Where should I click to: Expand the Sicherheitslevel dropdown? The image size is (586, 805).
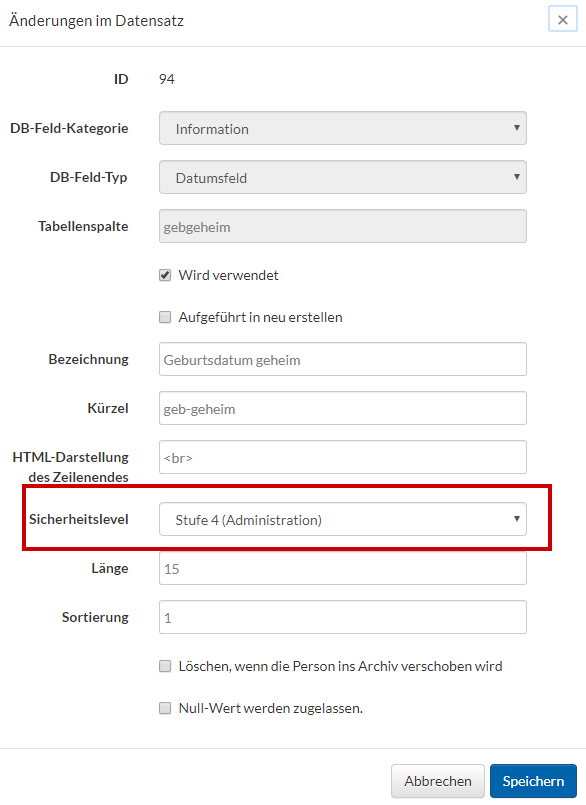343,519
